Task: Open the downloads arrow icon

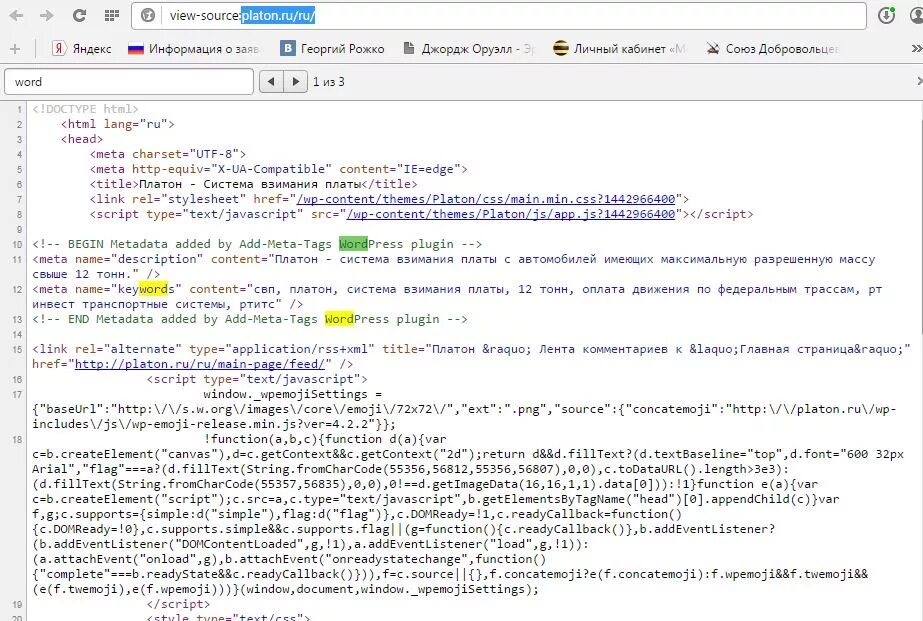Action: coord(887,15)
